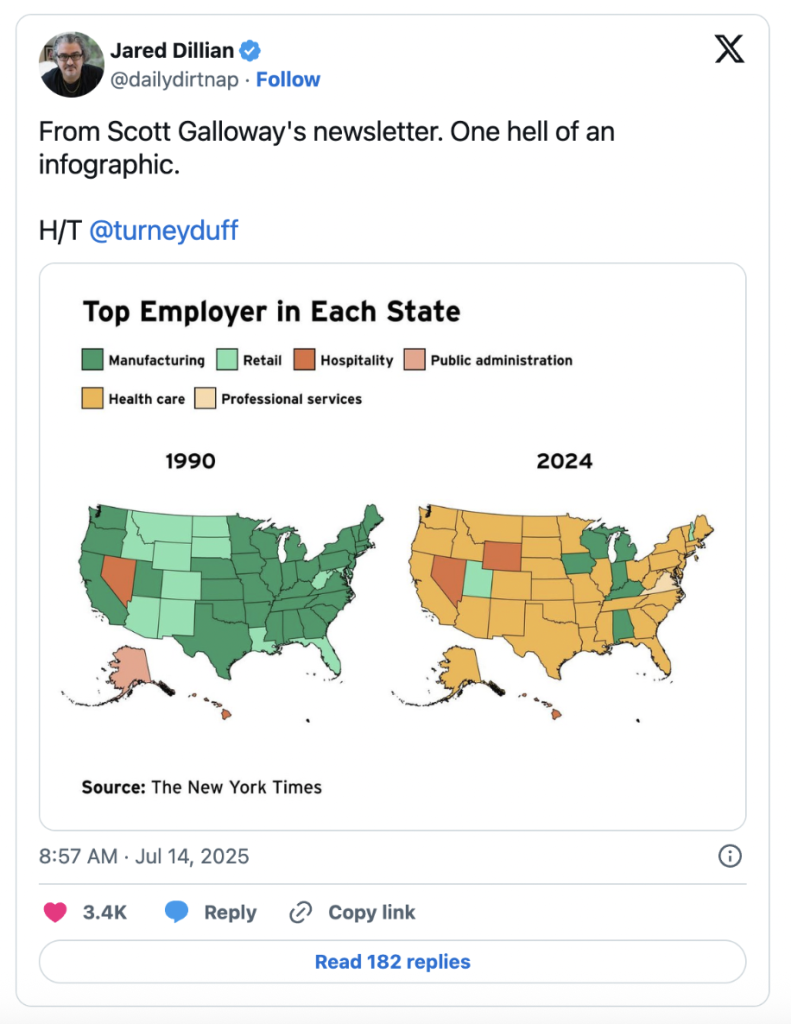Viewport: 791px width, 1024px height.
Task: Open the @dailydirtnap handle link
Action: 174,79
